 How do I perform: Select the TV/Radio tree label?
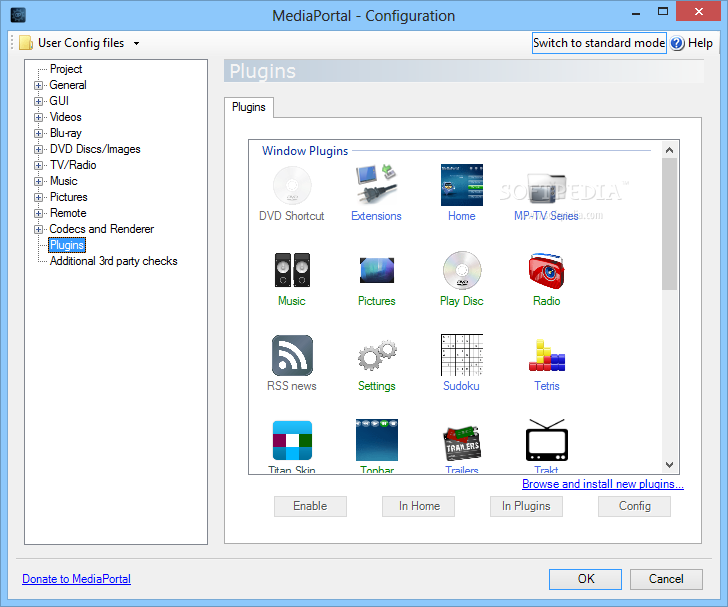click(73, 165)
